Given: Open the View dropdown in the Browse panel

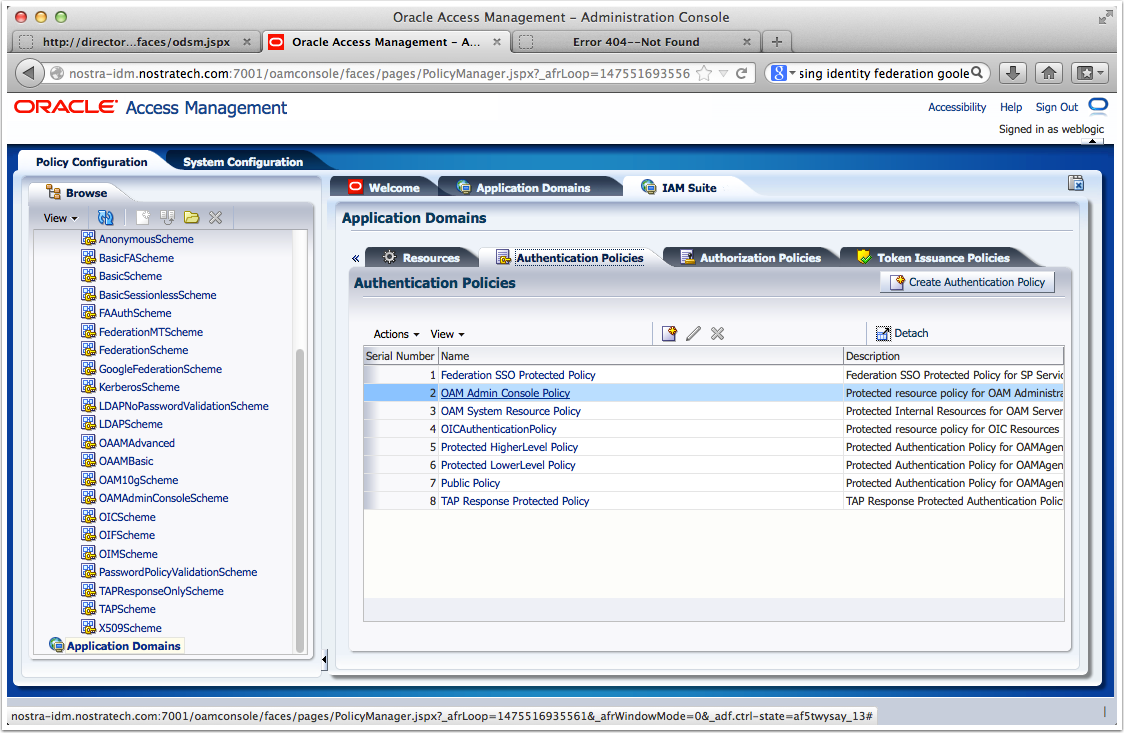Looking at the screenshot, I should click(59, 217).
